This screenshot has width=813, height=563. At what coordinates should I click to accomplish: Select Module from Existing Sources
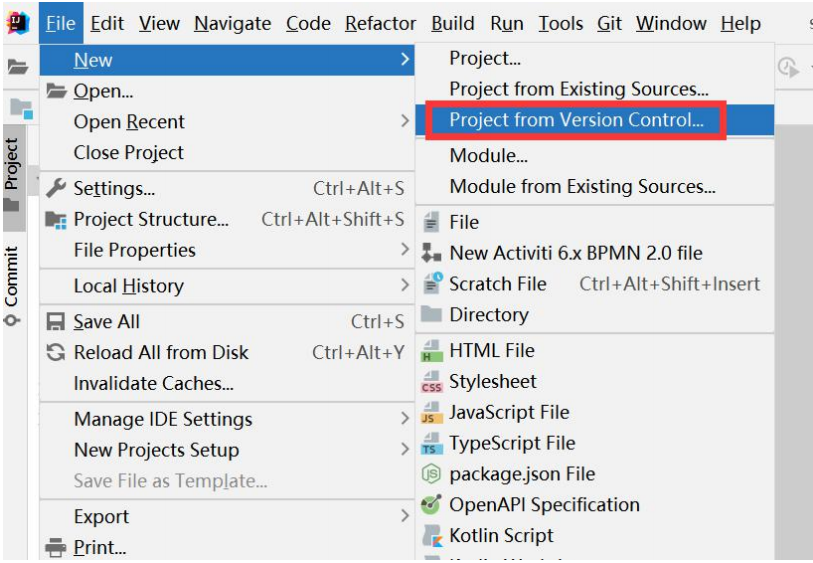pos(595,187)
